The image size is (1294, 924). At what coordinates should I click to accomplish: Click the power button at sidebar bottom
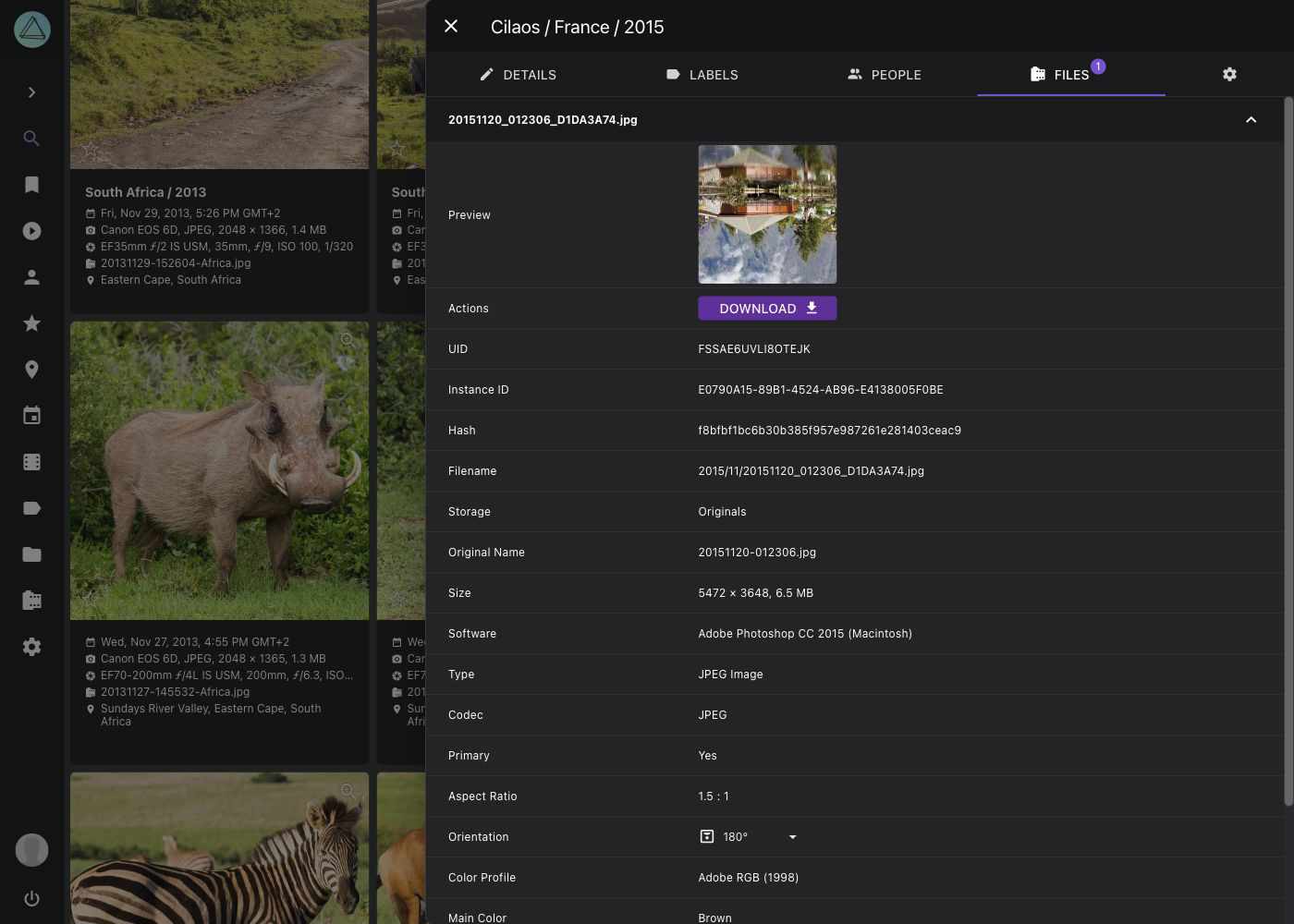(31, 898)
